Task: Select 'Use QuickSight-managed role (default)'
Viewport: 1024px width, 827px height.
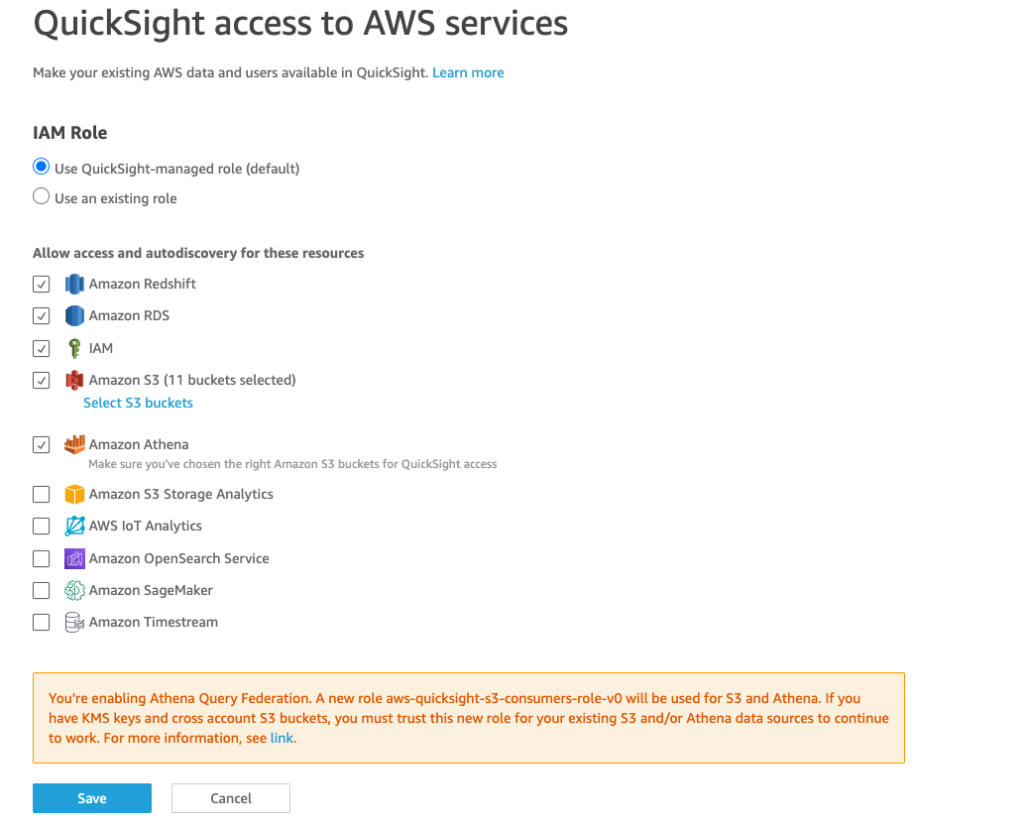Action: [x=41, y=166]
